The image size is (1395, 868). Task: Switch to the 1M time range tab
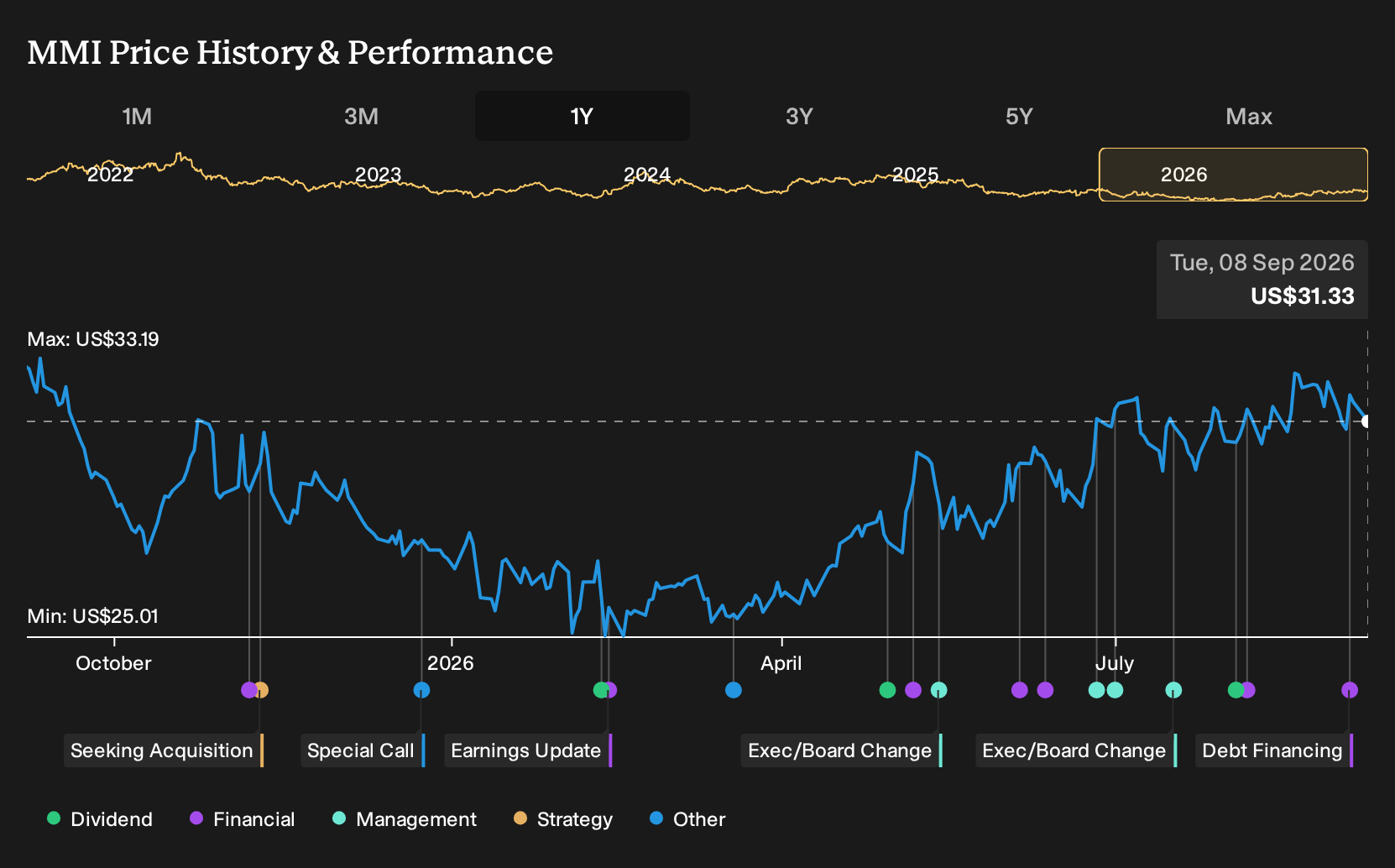coord(137,116)
